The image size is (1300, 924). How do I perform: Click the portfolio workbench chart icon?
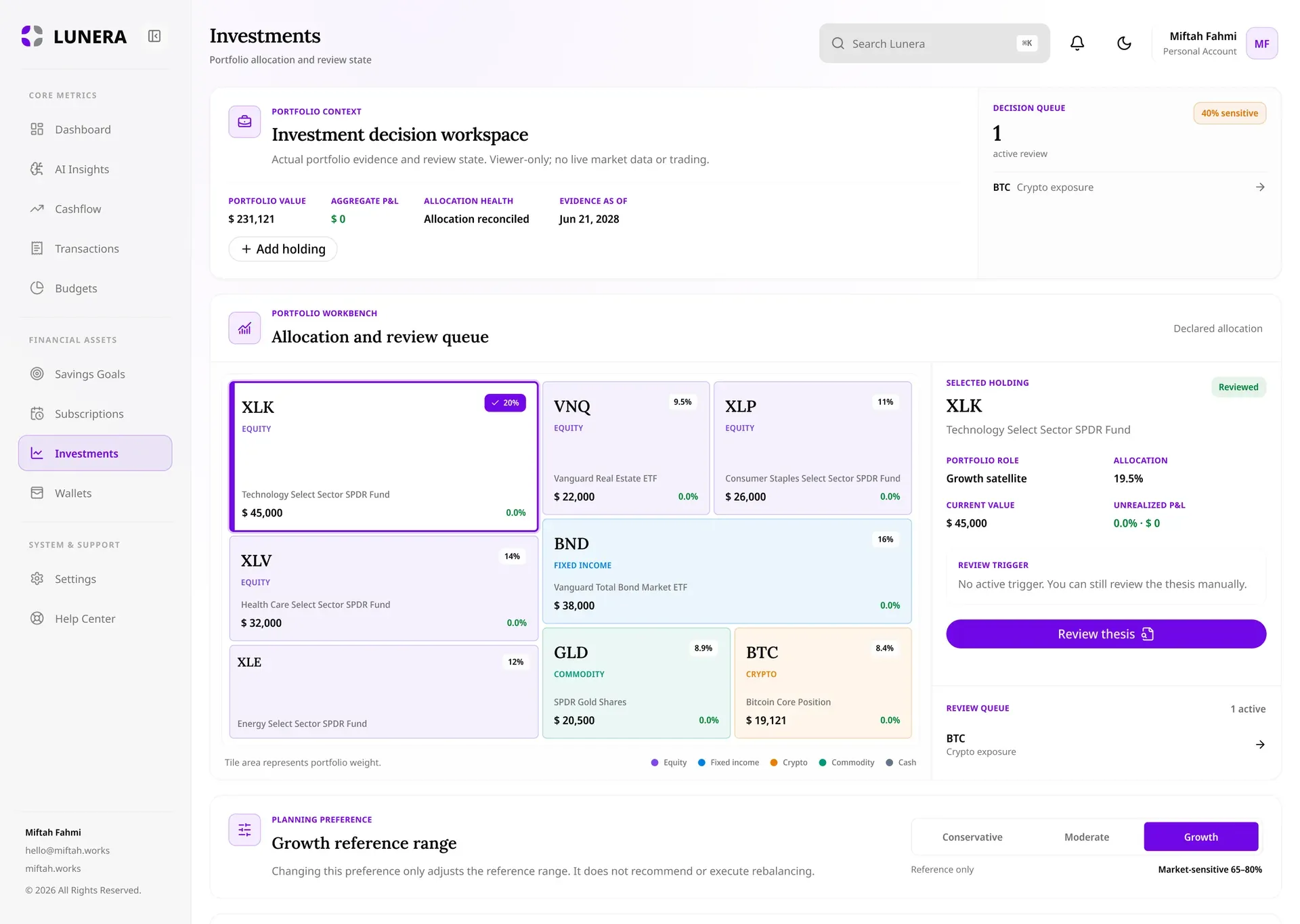tap(244, 328)
